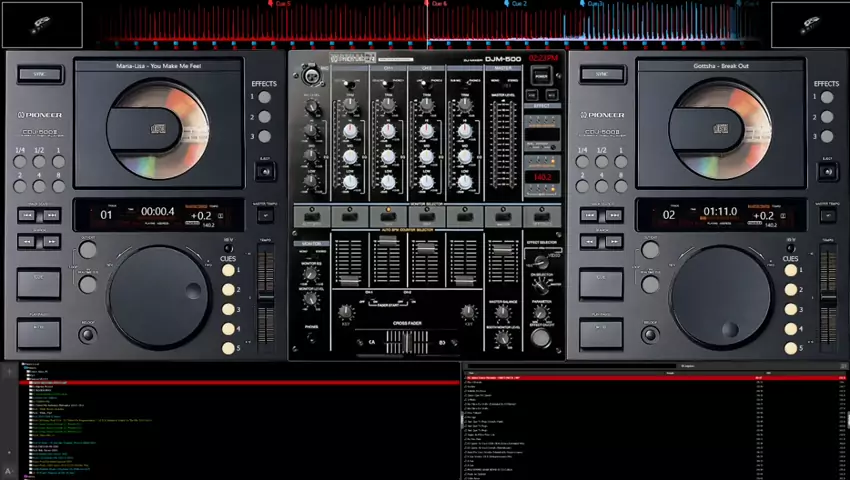The height and width of the screenshot is (480, 850).
Task: Toggle the mixer POWER button
Action: click(541, 76)
